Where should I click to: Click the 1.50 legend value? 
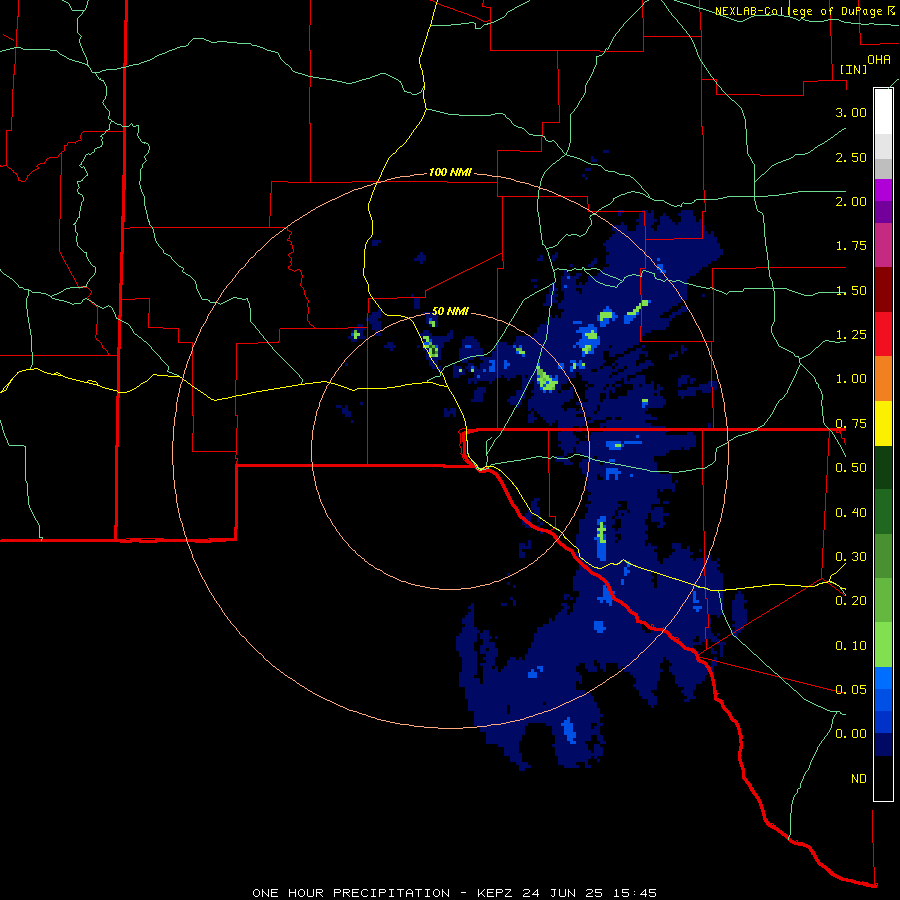tap(851, 290)
